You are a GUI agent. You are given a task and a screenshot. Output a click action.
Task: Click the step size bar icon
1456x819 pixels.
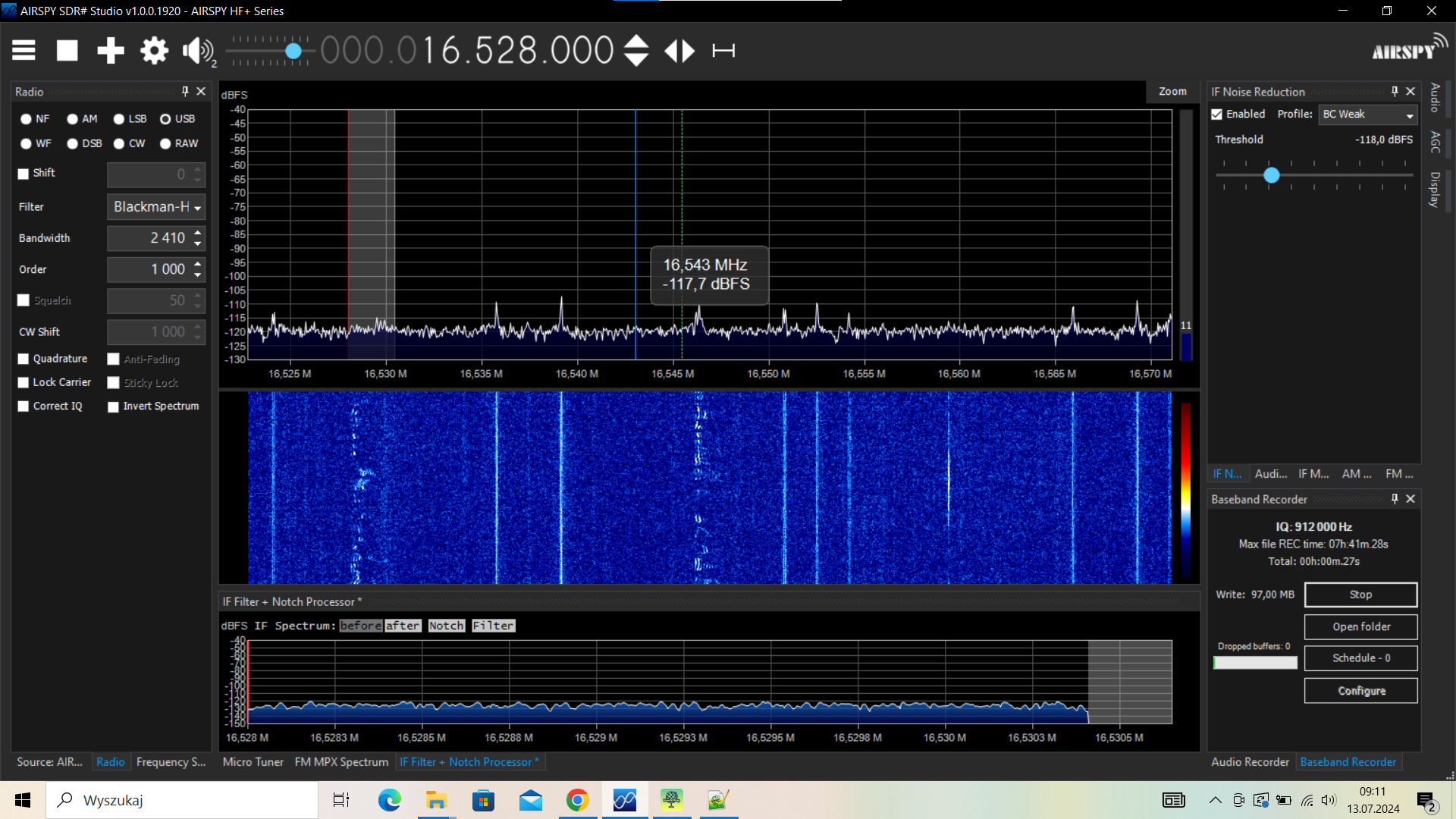[x=723, y=51]
